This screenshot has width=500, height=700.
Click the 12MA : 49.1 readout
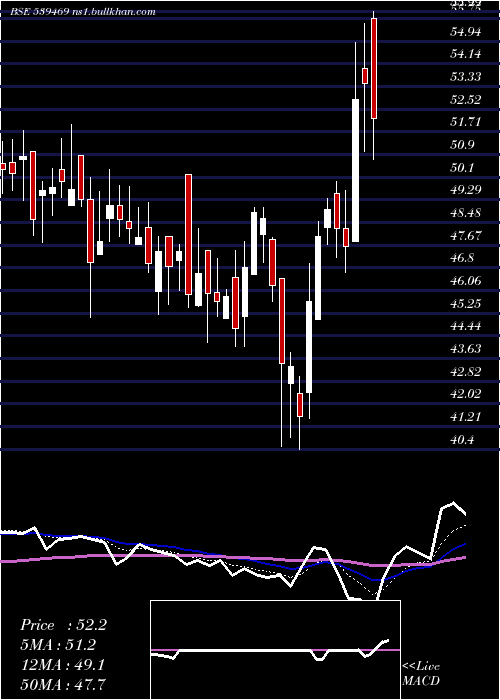63,665
